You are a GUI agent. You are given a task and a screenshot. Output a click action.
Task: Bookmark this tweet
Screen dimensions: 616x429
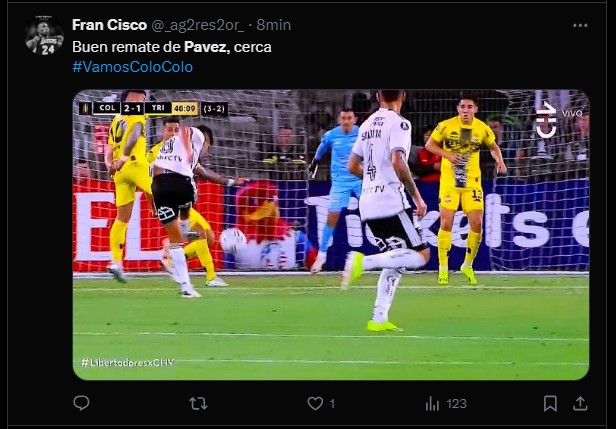pos(550,403)
